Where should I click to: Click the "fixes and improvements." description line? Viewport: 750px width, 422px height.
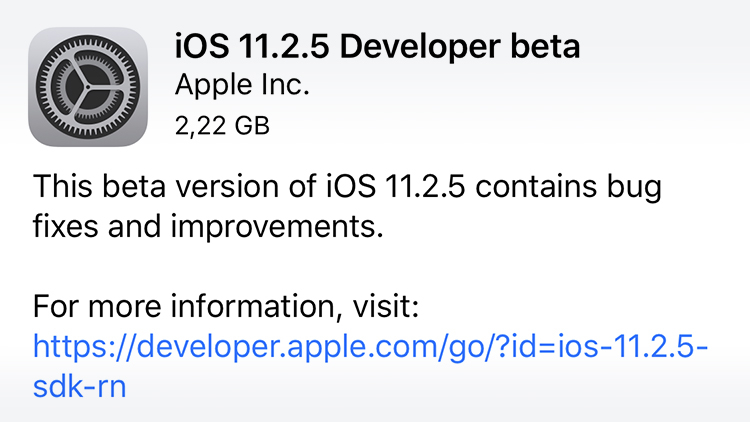pyautogui.click(x=208, y=226)
